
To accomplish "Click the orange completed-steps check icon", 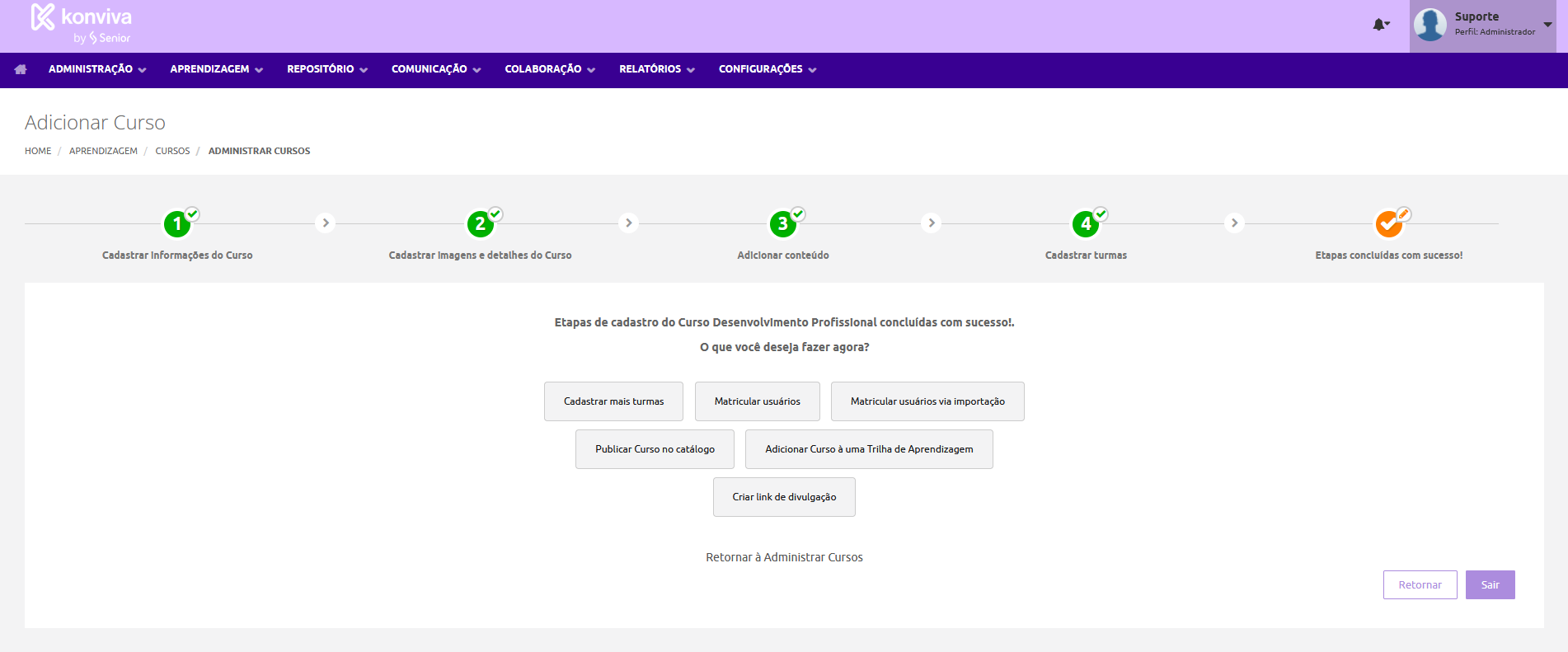I will point(1388,224).
